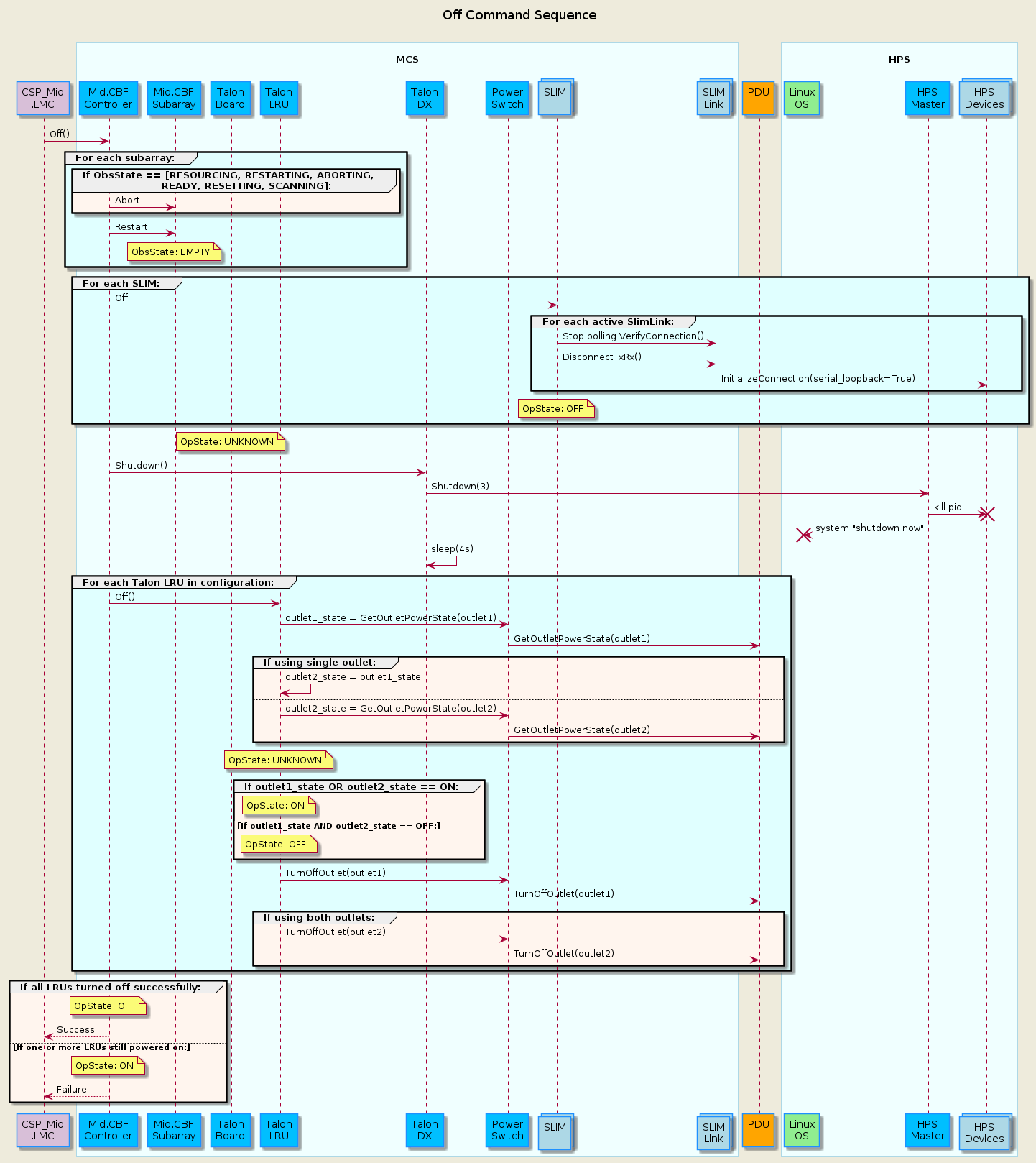Click 'If all LRUs turned off successfully:' label
This screenshot has height=1163, width=1036.
[x=110, y=987]
